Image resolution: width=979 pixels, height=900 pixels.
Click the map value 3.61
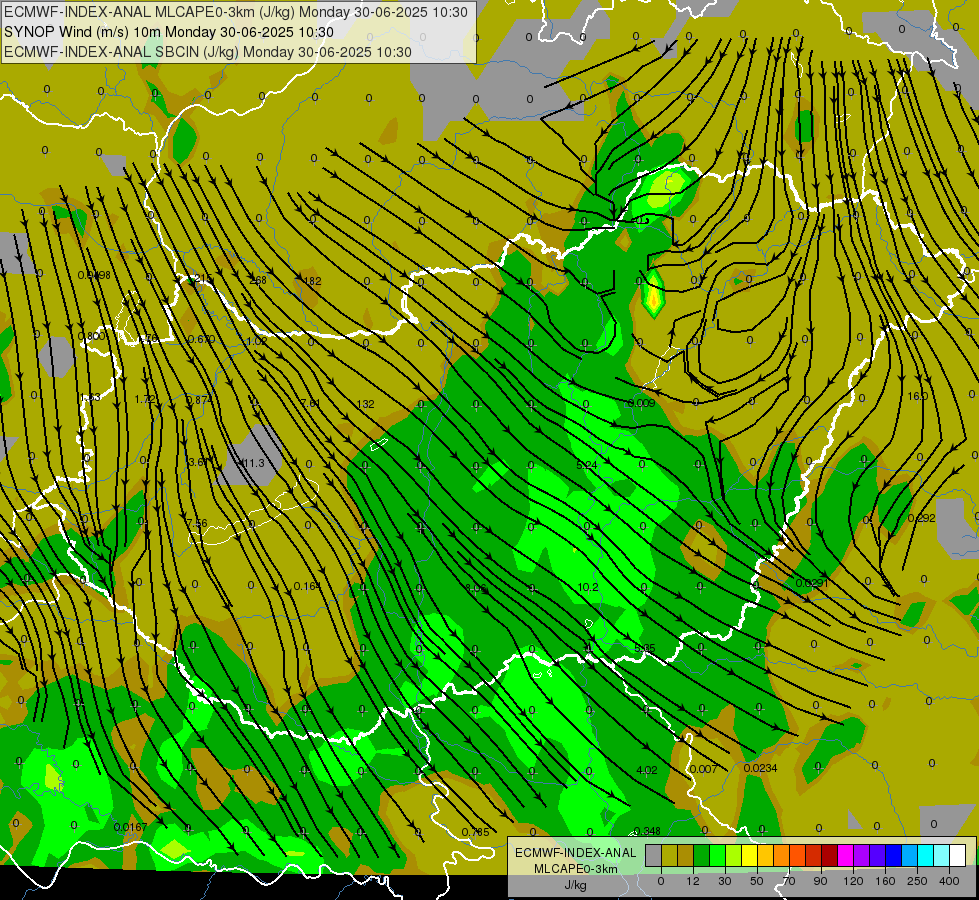click(x=198, y=462)
